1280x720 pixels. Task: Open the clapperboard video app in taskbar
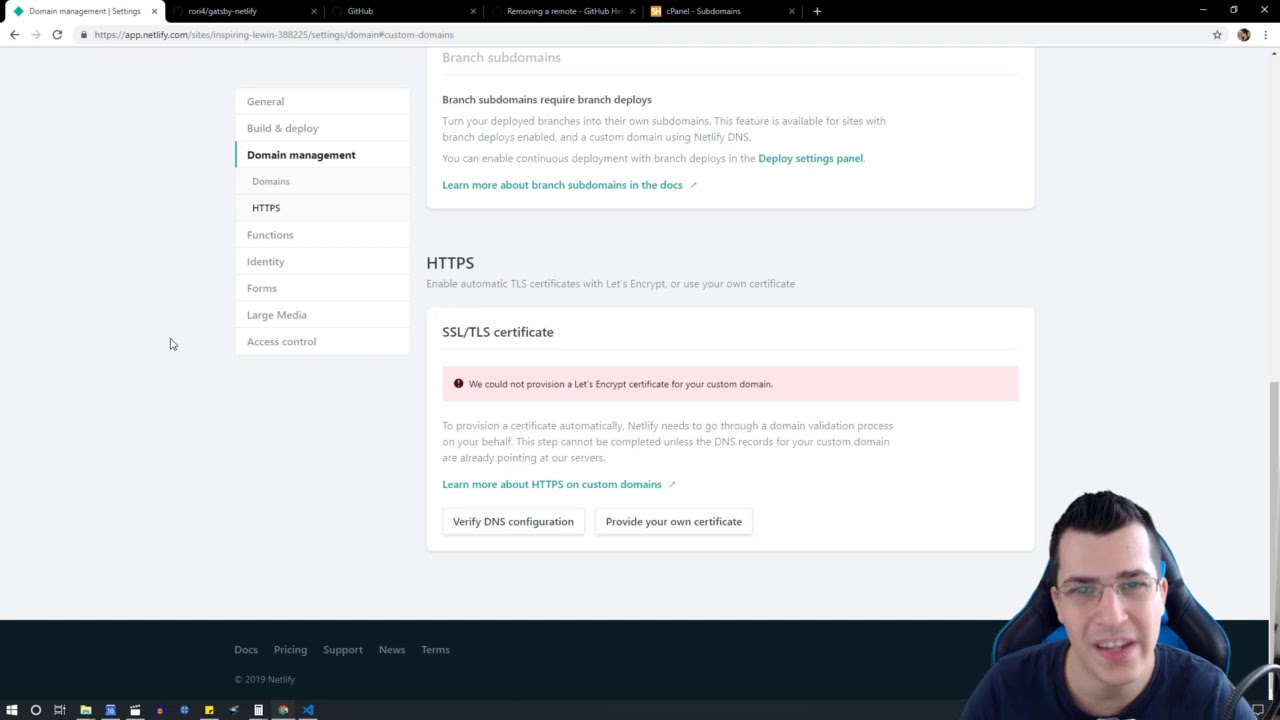tap(135, 710)
